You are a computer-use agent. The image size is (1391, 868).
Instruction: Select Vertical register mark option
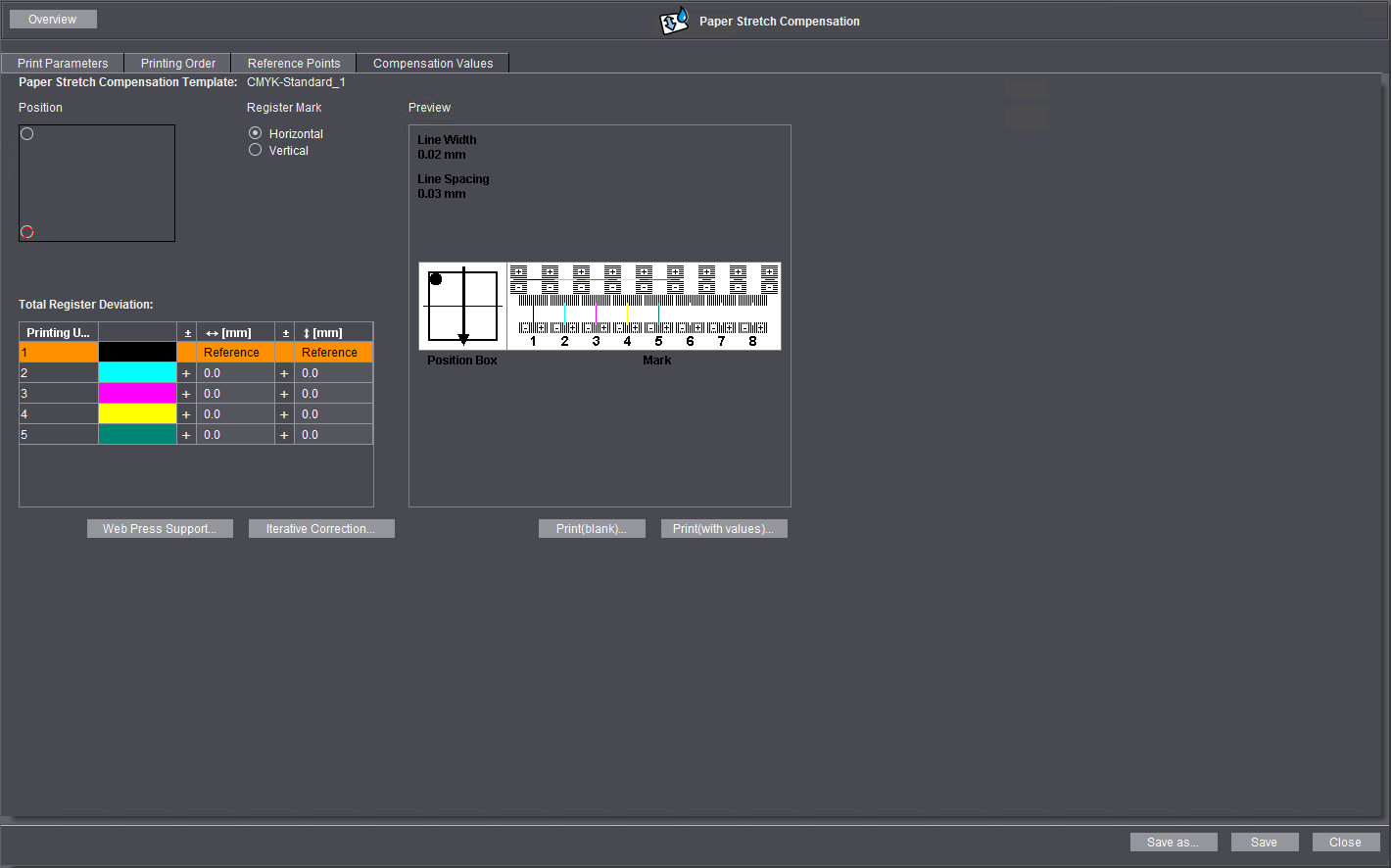pyautogui.click(x=256, y=150)
